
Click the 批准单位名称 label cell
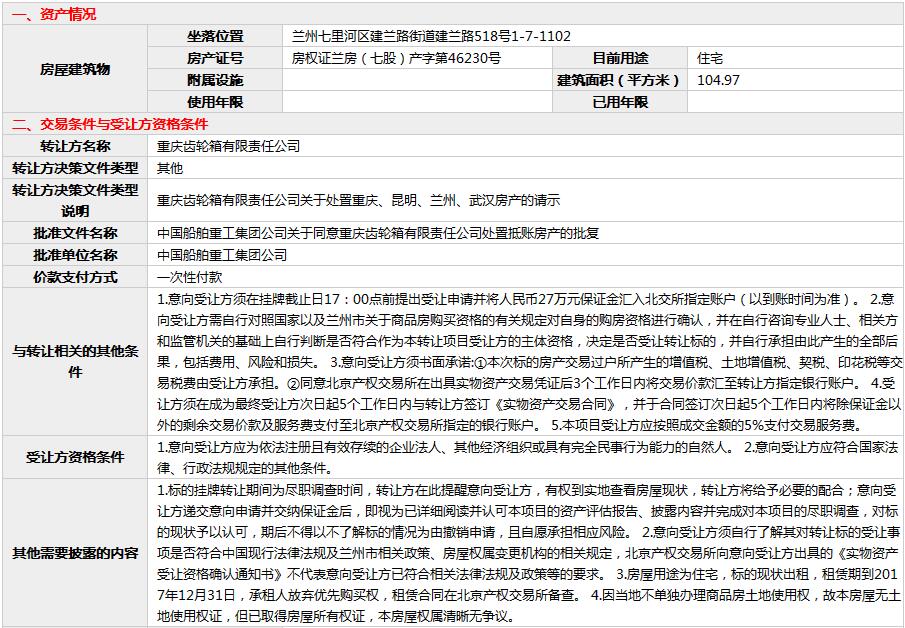(x=75, y=255)
